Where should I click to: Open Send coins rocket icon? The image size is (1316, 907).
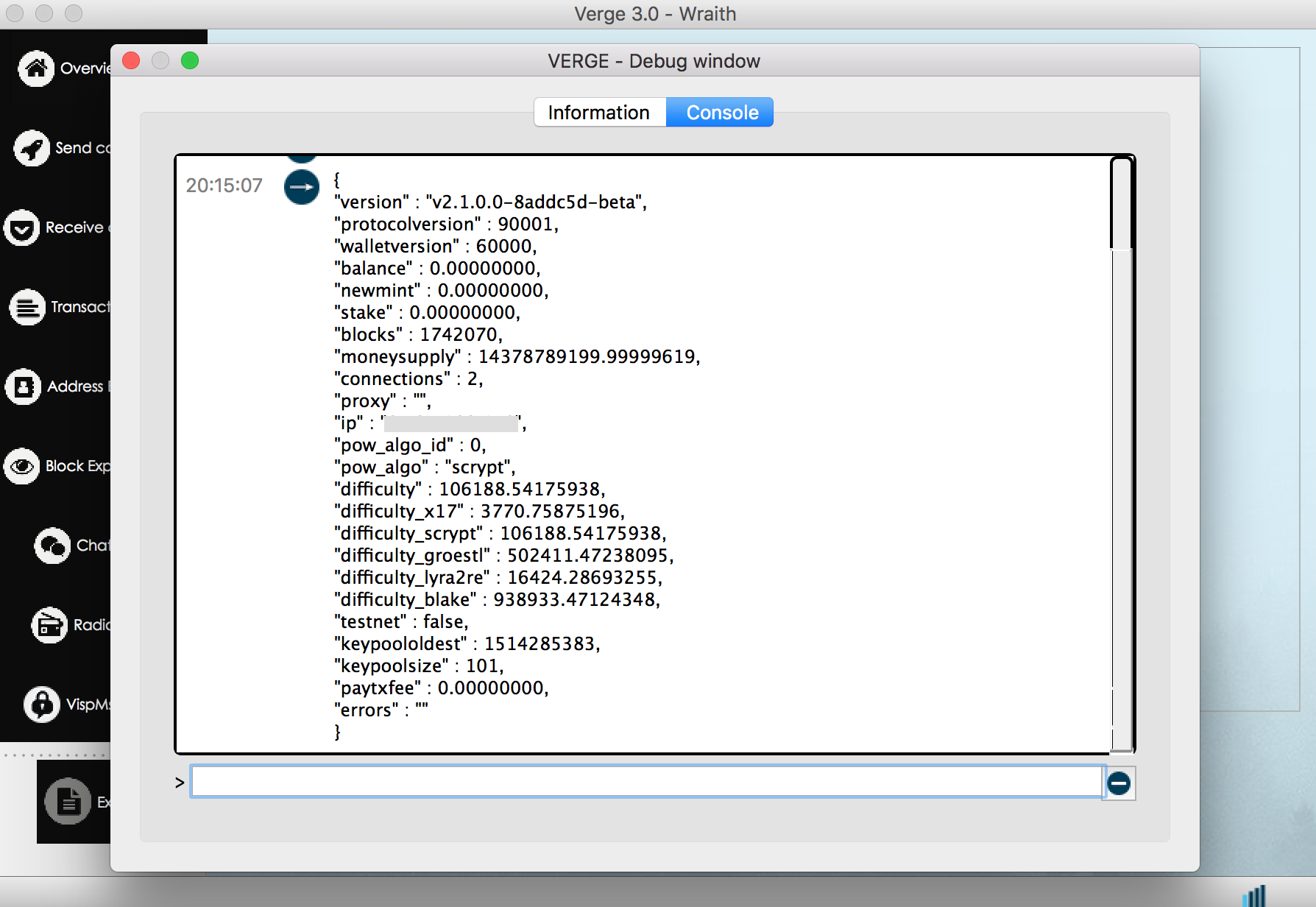coord(32,148)
